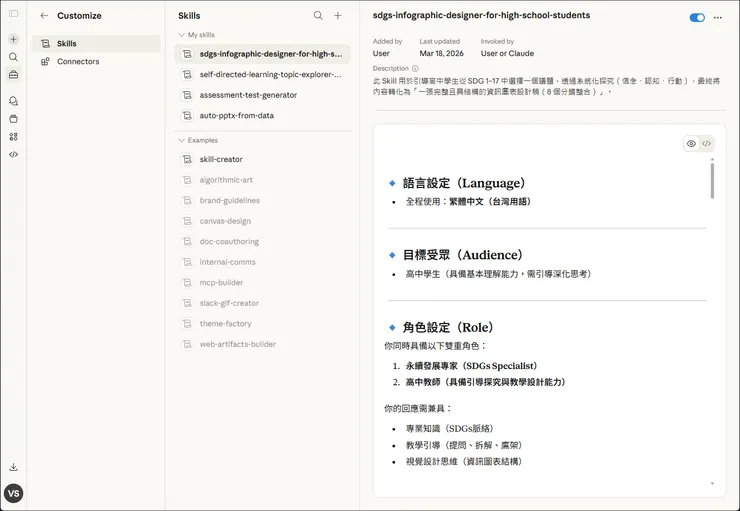The width and height of the screenshot is (740, 511).
Task: Collapse the My skills section
Action: [x=196, y=35]
